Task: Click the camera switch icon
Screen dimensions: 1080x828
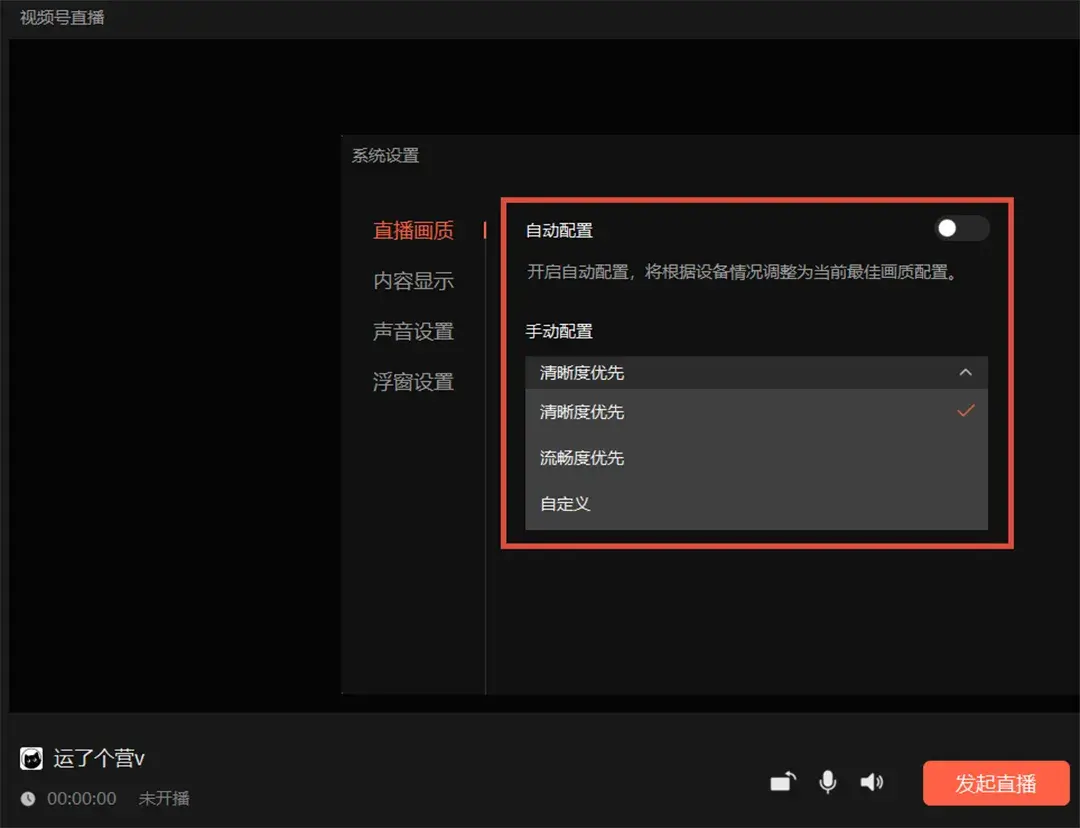Action: [783, 782]
